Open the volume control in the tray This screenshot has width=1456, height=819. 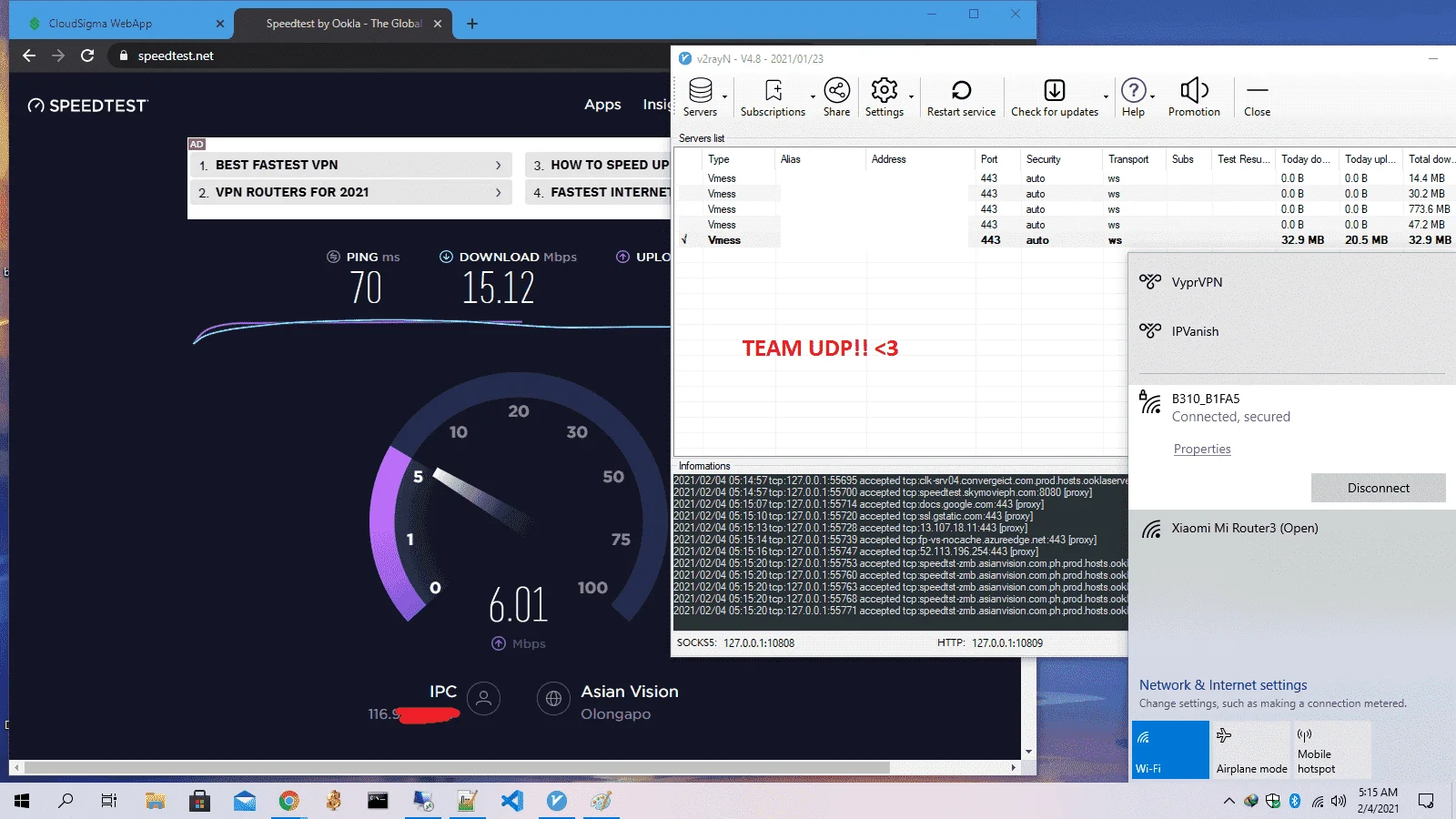pyautogui.click(x=1339, y=801)
